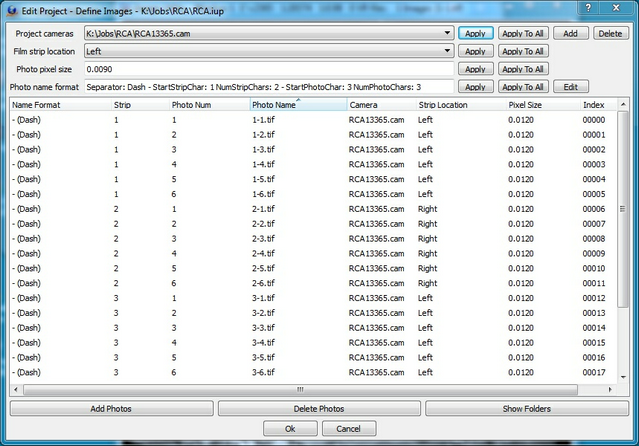Click the horizontal scrollbar right arrow
The image size is (639, 446).
tap(610, 389)
